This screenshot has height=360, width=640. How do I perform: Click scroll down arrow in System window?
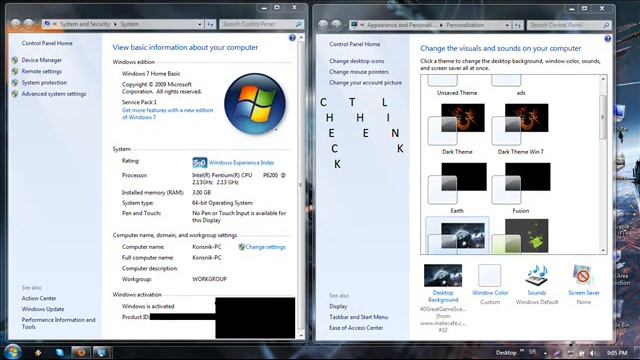[x=302, y=335]
